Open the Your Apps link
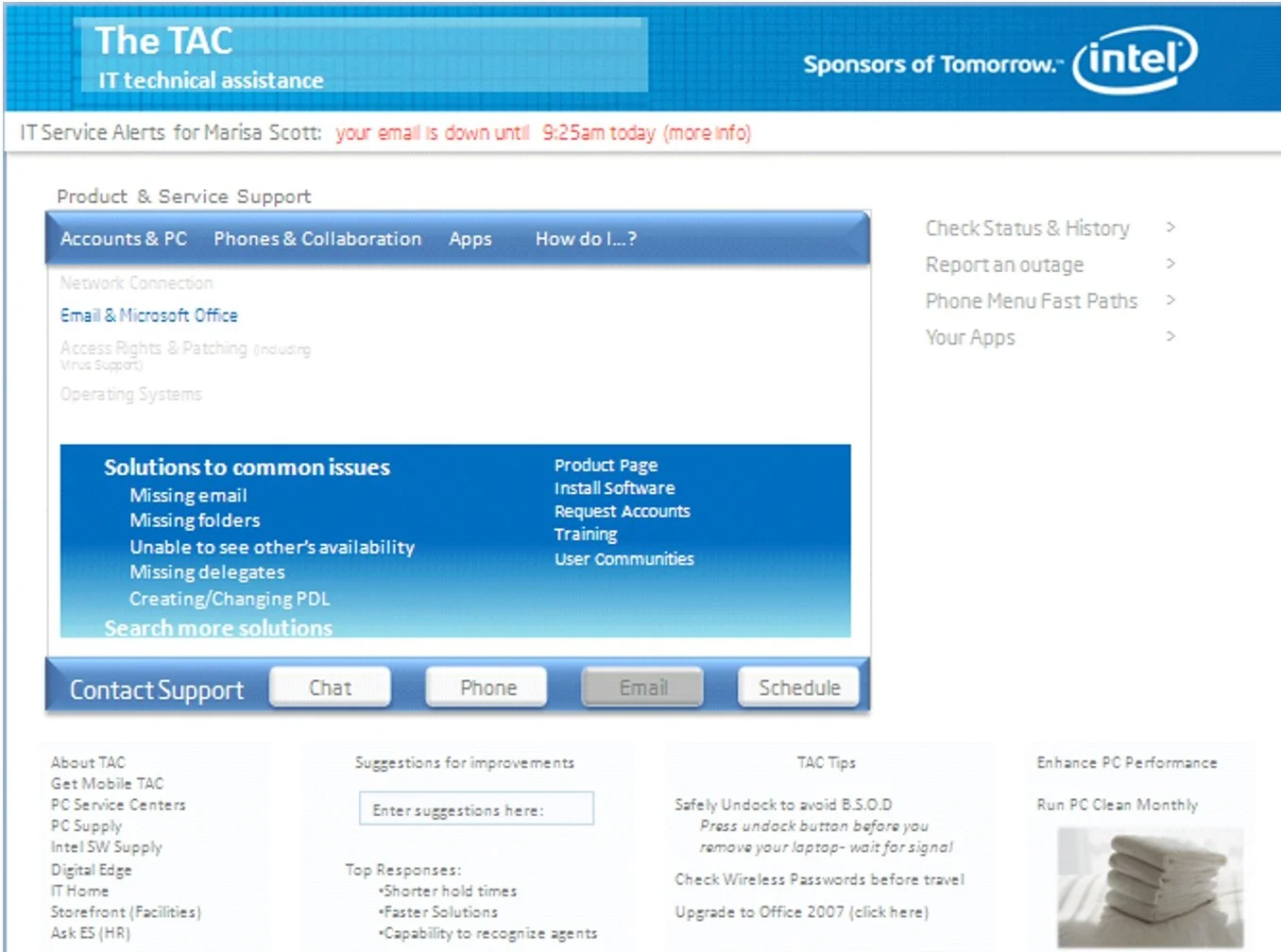 970,337
